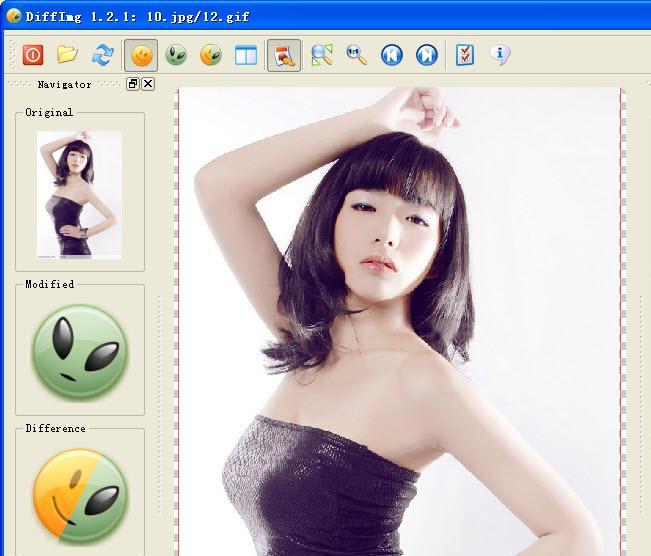This screenshot has width=651, height=556.
Task: Show modified image with green alien button
Action: click(177, 55)
